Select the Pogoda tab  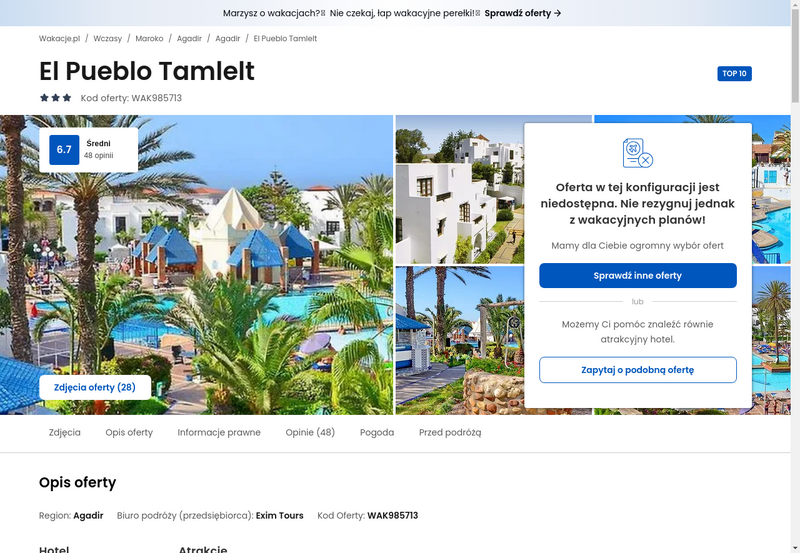coord(377,432)
